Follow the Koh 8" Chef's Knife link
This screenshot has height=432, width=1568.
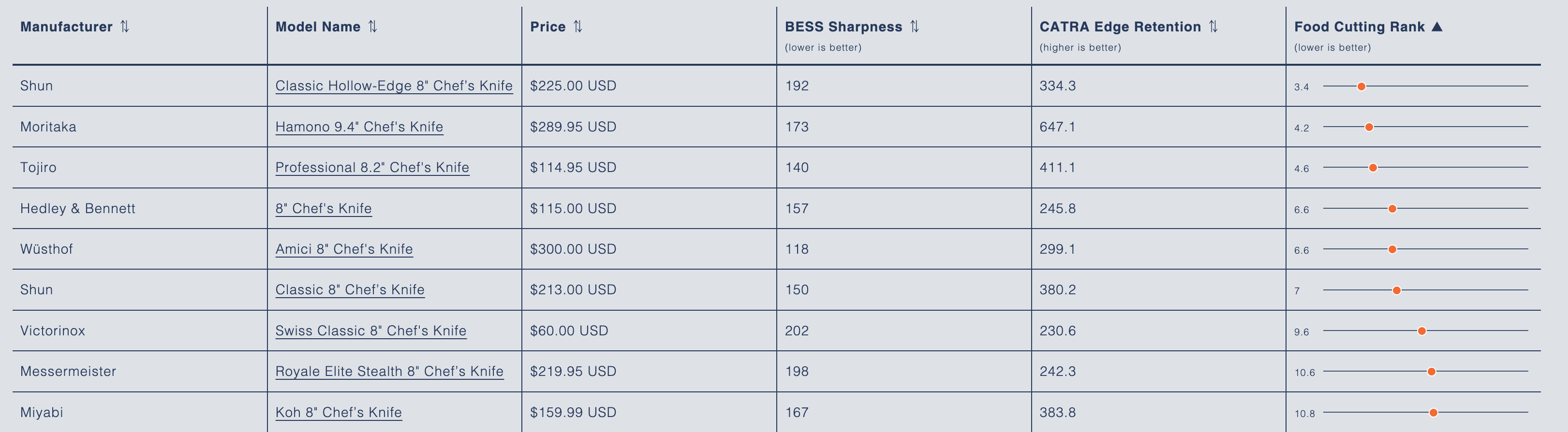(x=339, y=412)
